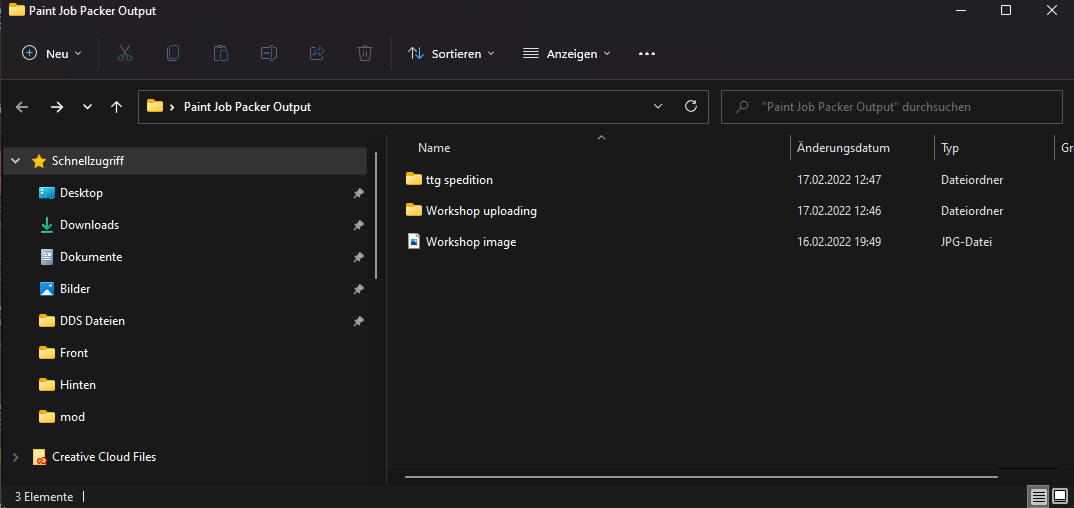Click the Cut scissors icon
The height and width of the screenshot is (508, 1074).
coord(125,53)
